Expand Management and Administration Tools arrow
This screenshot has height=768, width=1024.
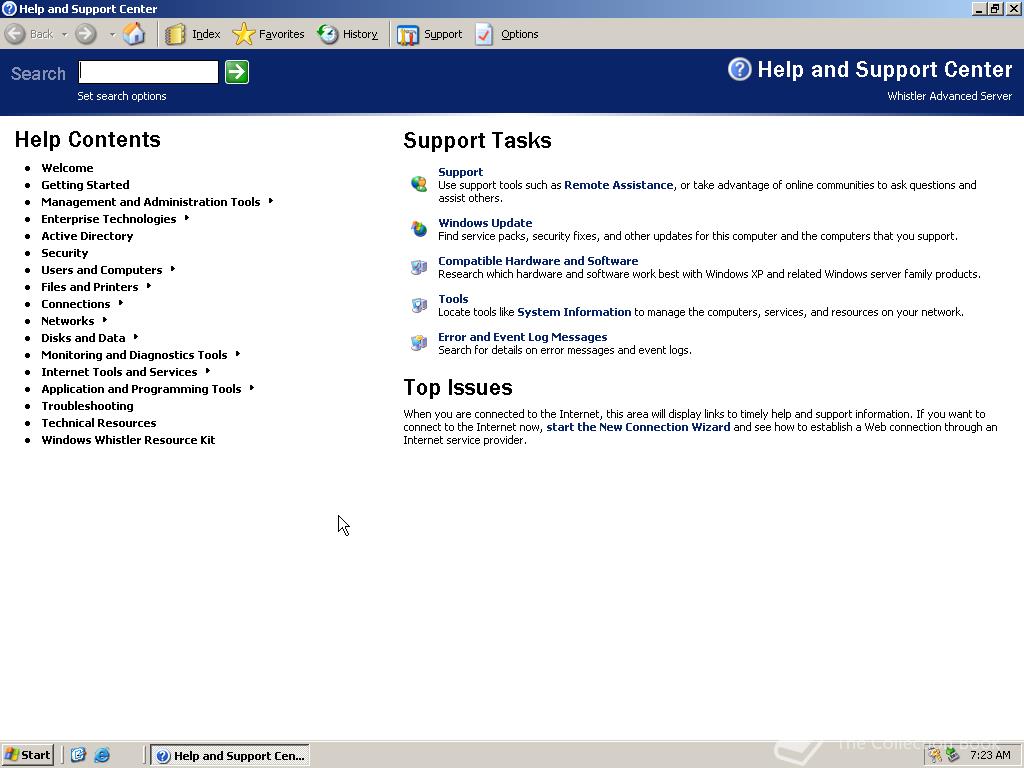(270, 201)
